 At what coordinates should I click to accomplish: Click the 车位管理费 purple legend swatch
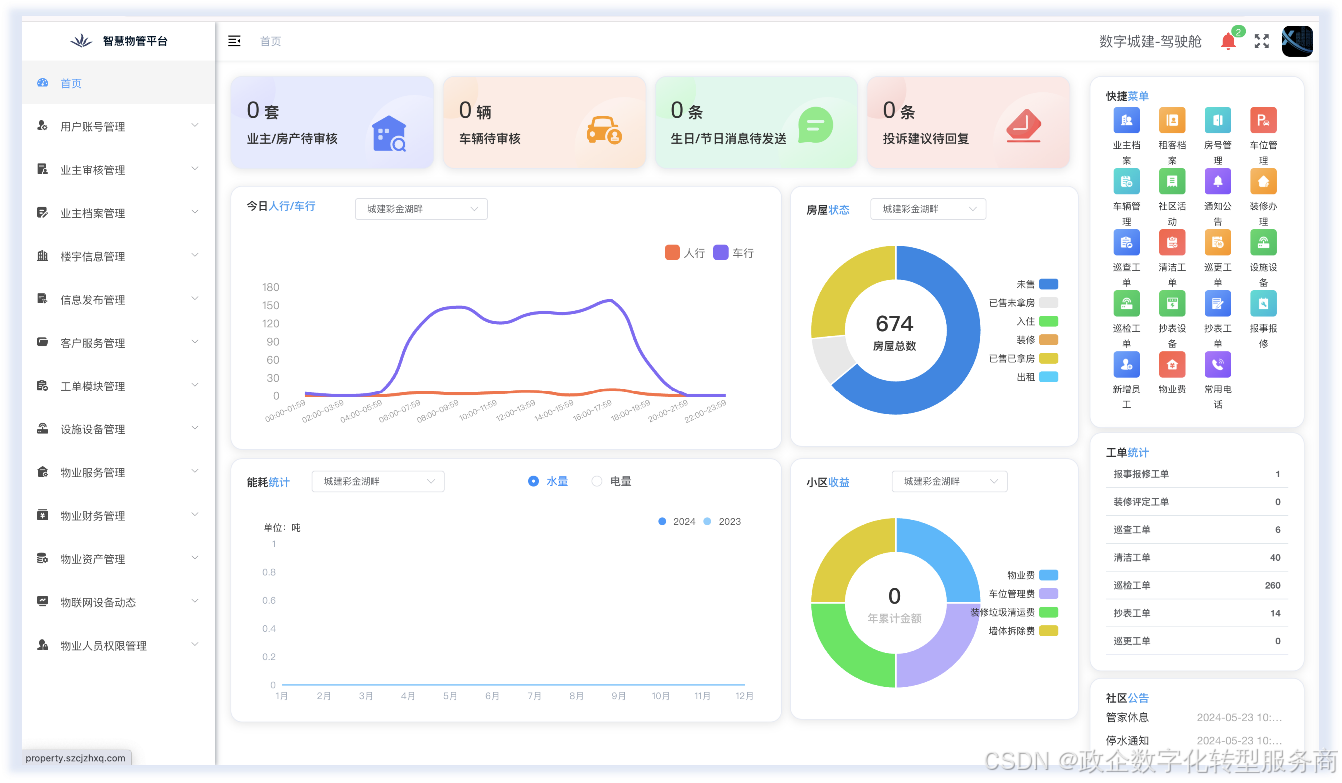(x=1048, y=594)
